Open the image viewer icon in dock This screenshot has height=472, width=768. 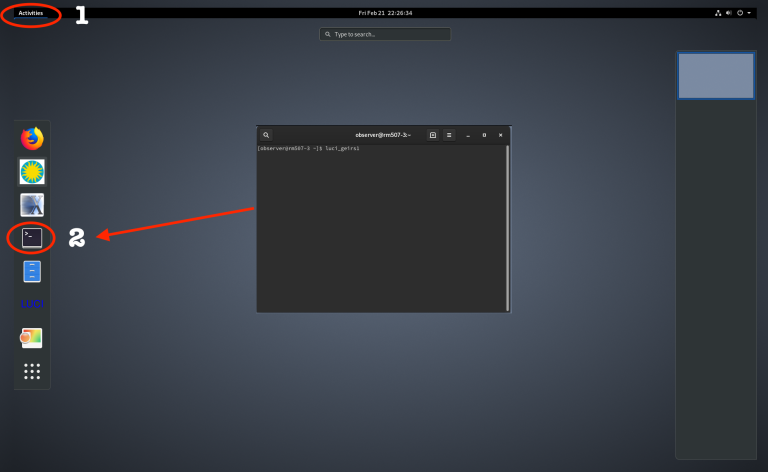coord(31,338)
